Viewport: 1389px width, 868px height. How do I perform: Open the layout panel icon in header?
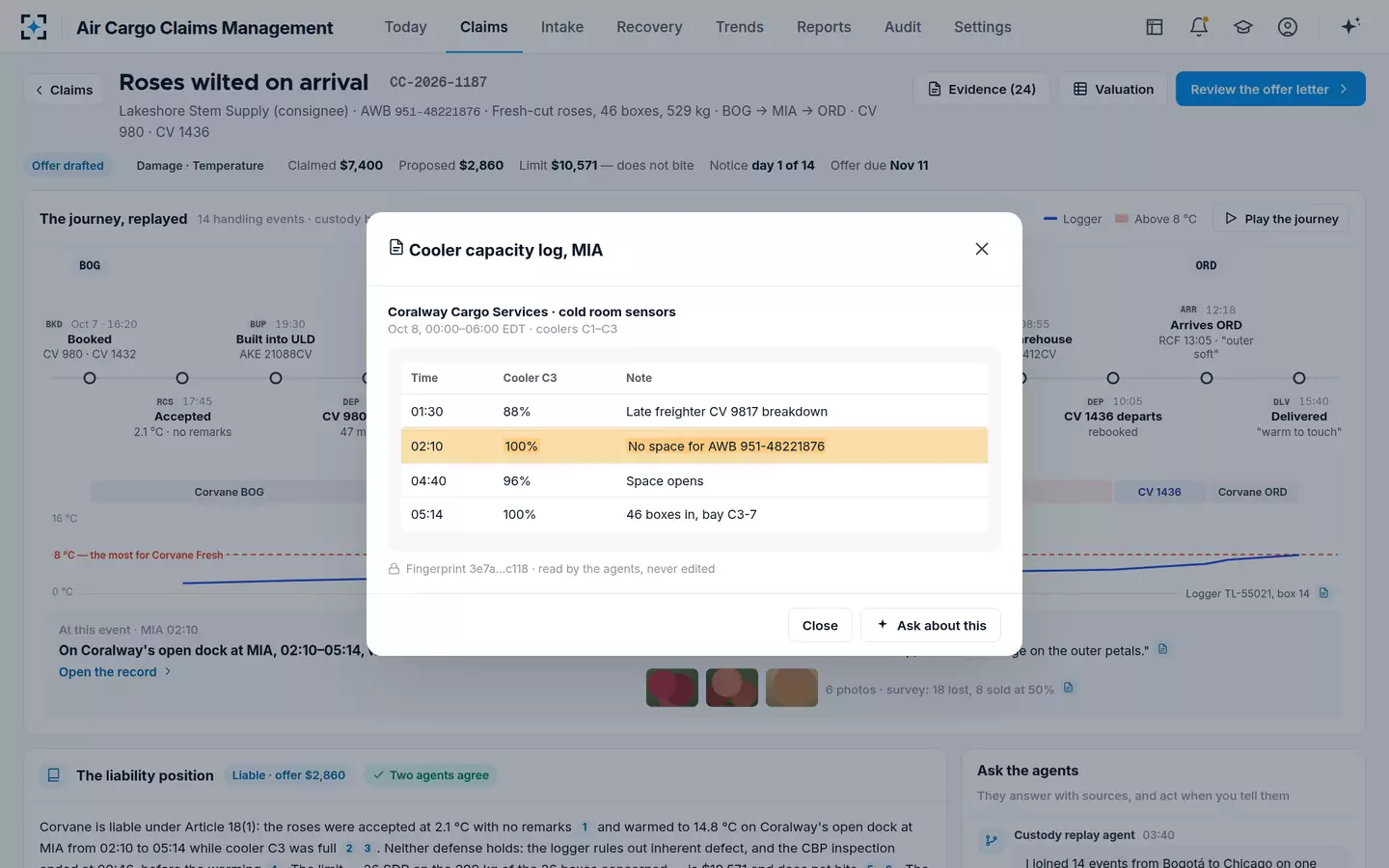[x=1155, y=27]
